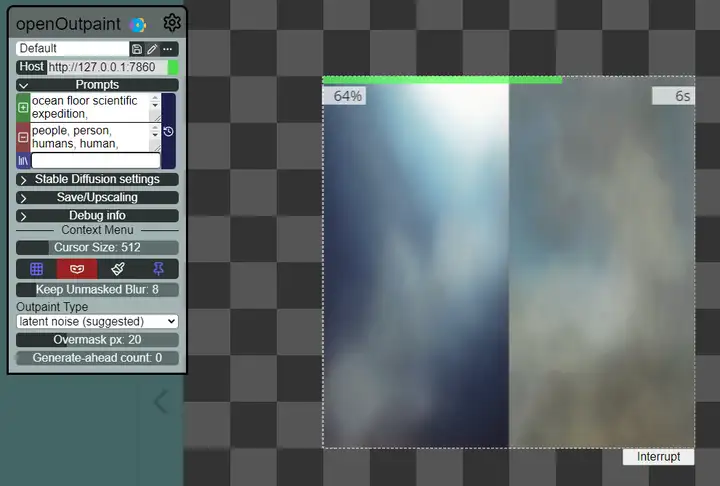This screenshot has height=486, width=720.
Task: Adjust the Keep Unmasked Blur slider
Action: point(97,289)
